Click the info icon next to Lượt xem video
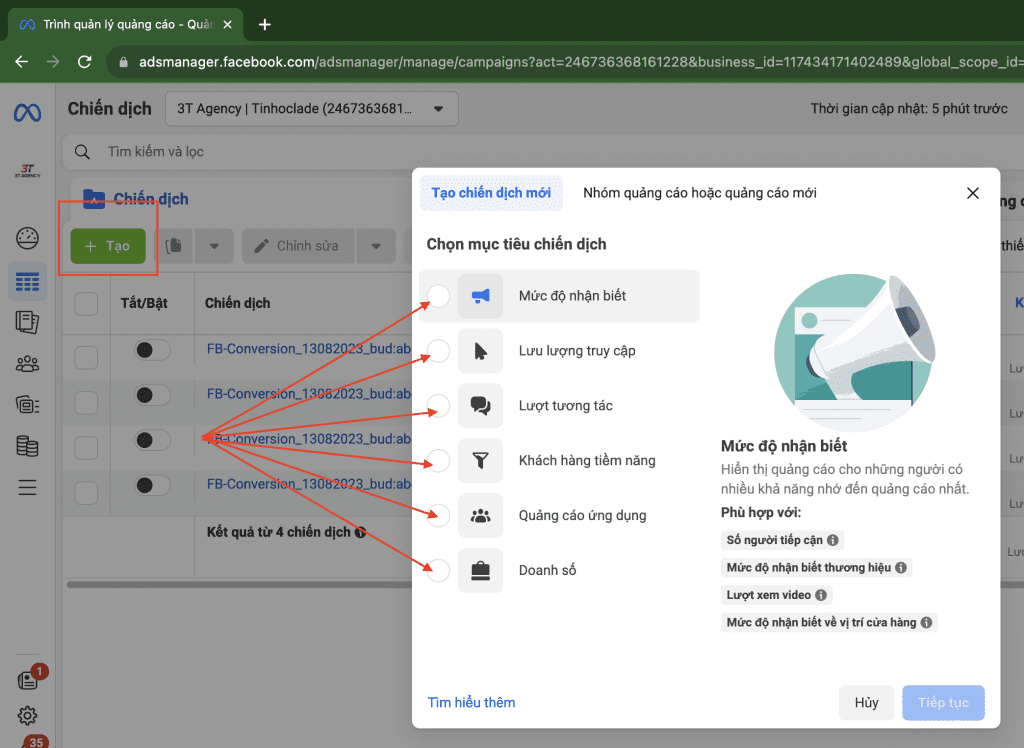This screenshot has width=1024, height=748. (821, 595)
